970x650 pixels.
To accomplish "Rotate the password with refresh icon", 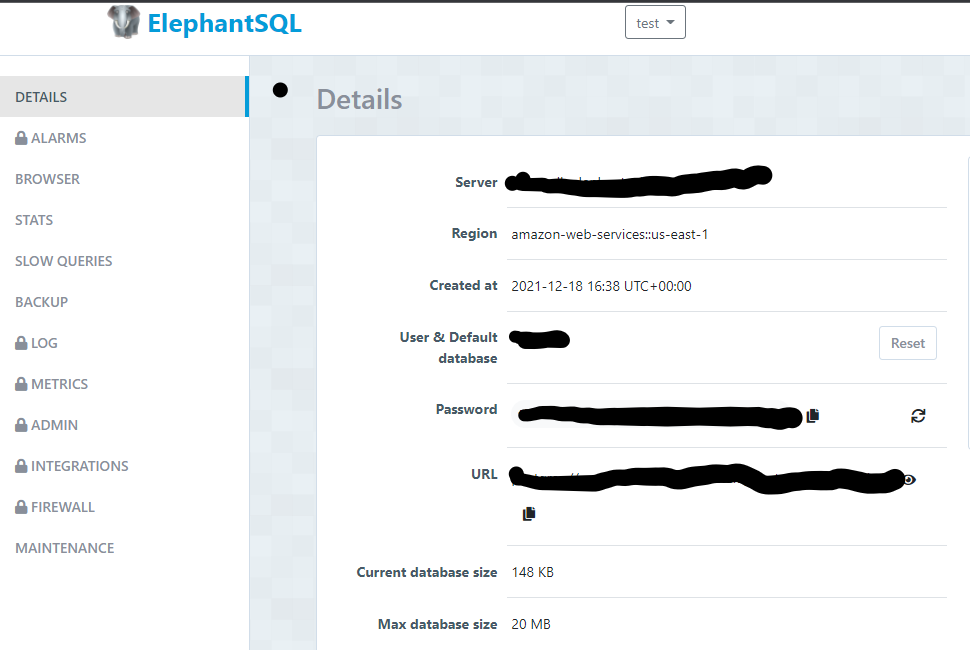I will pos(918,416).
